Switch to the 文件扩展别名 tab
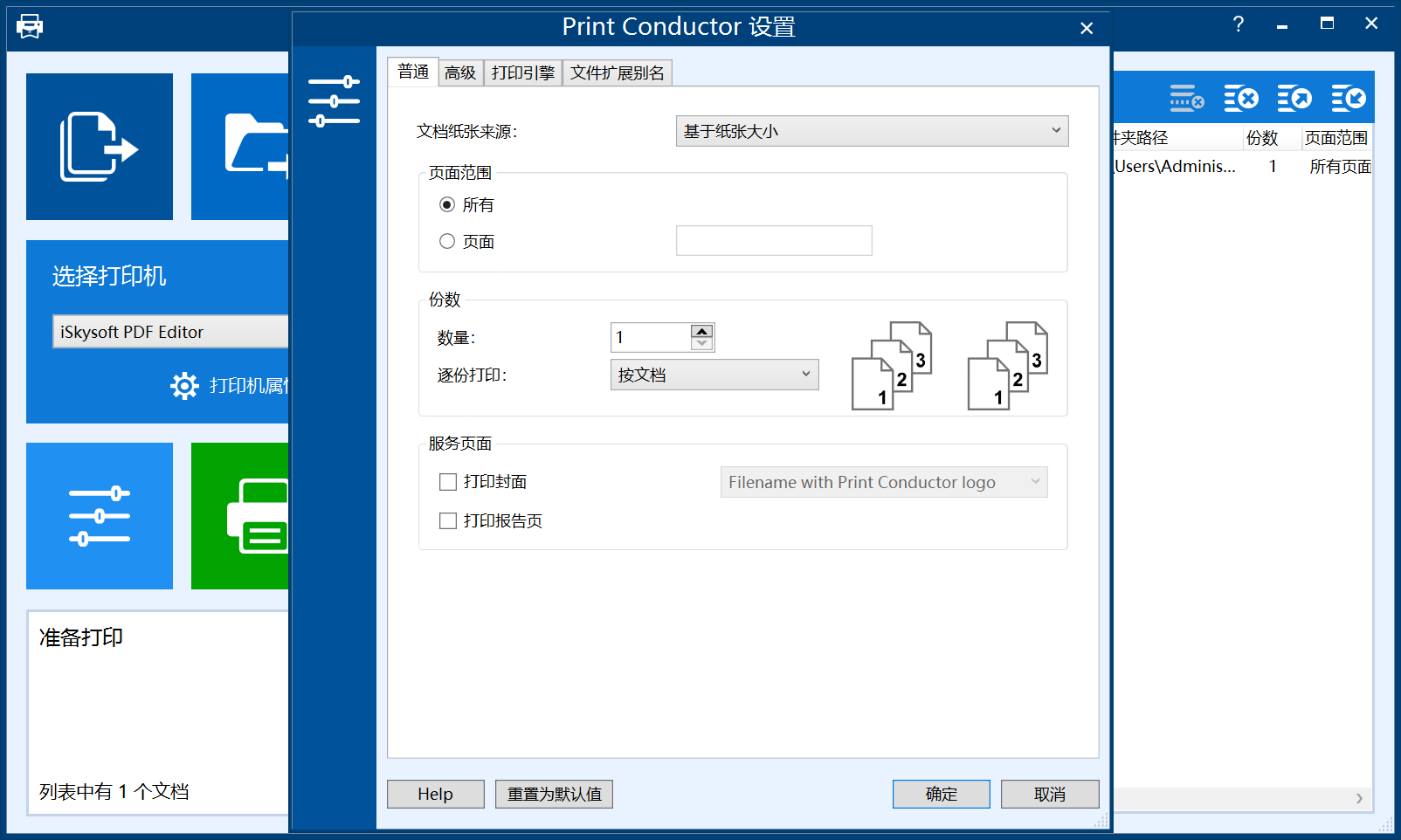 (x=617, y=72)
